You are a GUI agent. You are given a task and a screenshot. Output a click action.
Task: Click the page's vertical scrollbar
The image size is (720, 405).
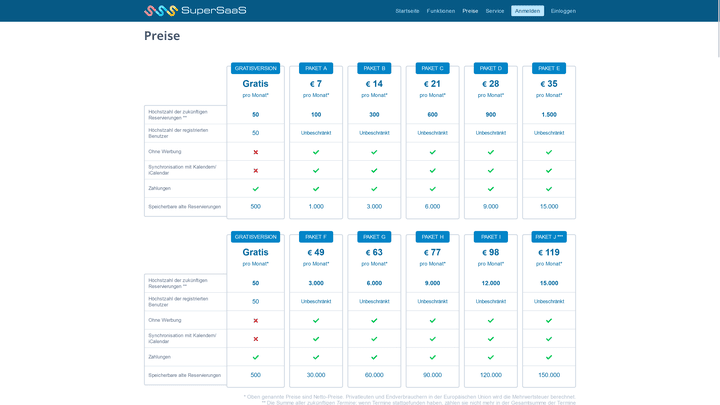pyautogui.click(x=716, y=200)
